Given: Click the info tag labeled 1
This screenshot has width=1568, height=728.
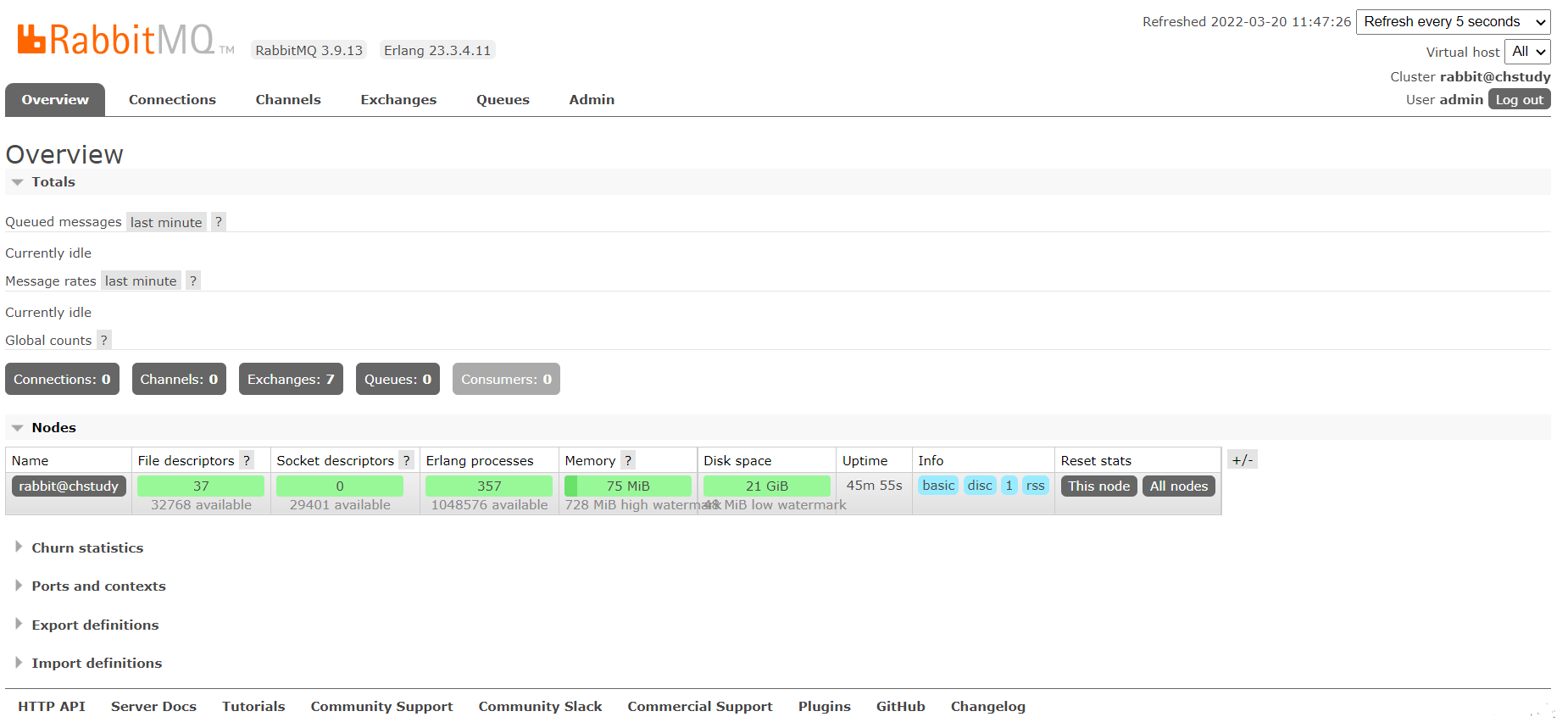Looking at the screenshot, I should click(1009, 485).
